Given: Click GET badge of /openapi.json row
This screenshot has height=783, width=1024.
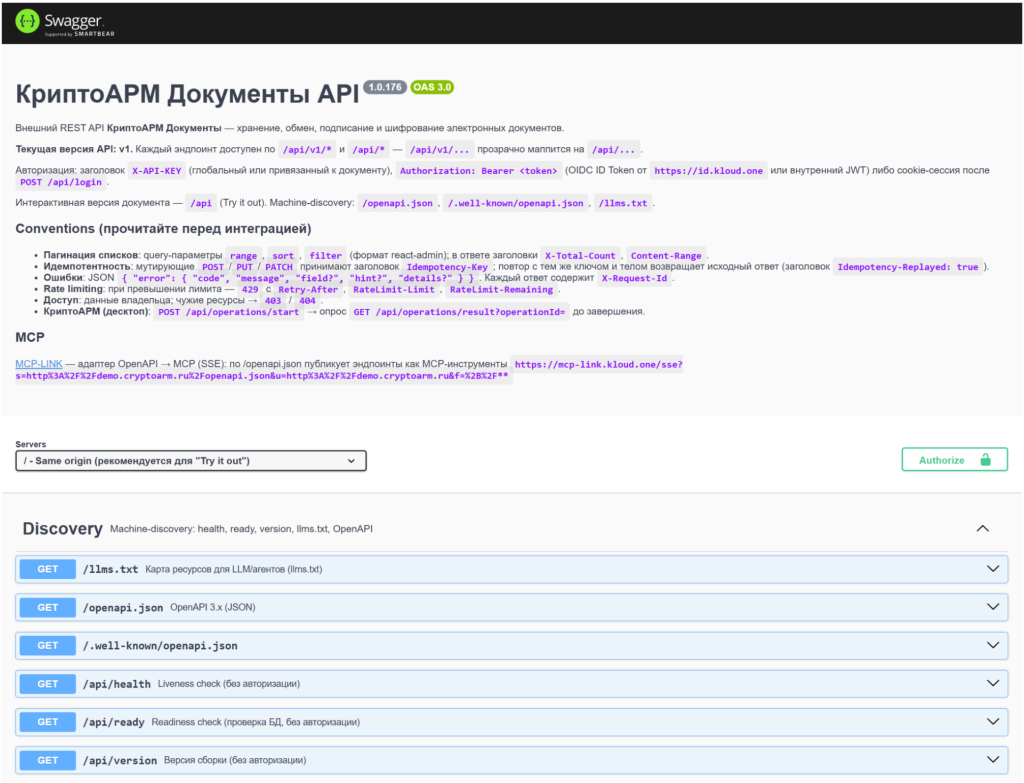Looking at the screenshot, I should (48, 607).
